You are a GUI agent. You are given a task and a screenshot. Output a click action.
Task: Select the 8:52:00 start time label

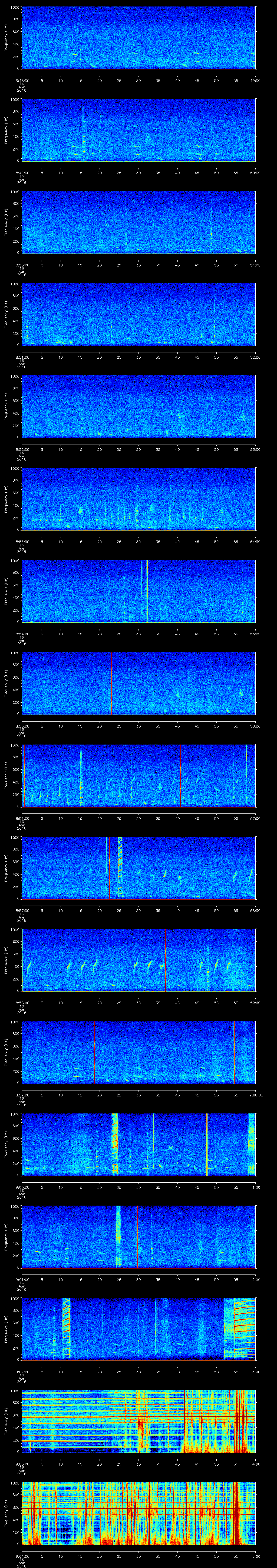coord(22,449)
